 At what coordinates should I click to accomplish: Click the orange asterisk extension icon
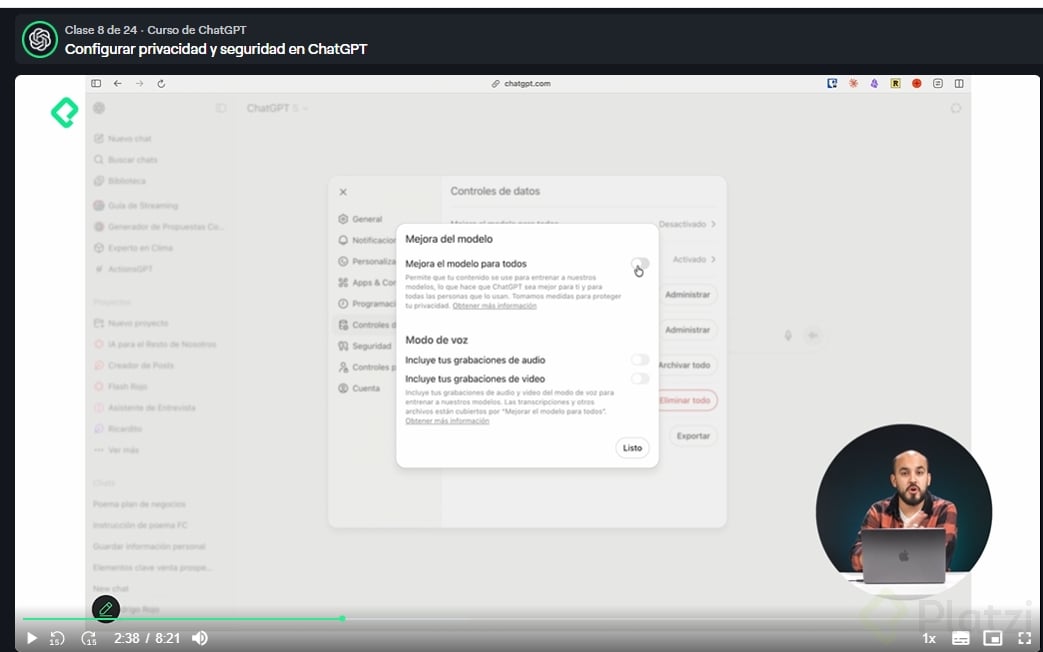(853, 83)
